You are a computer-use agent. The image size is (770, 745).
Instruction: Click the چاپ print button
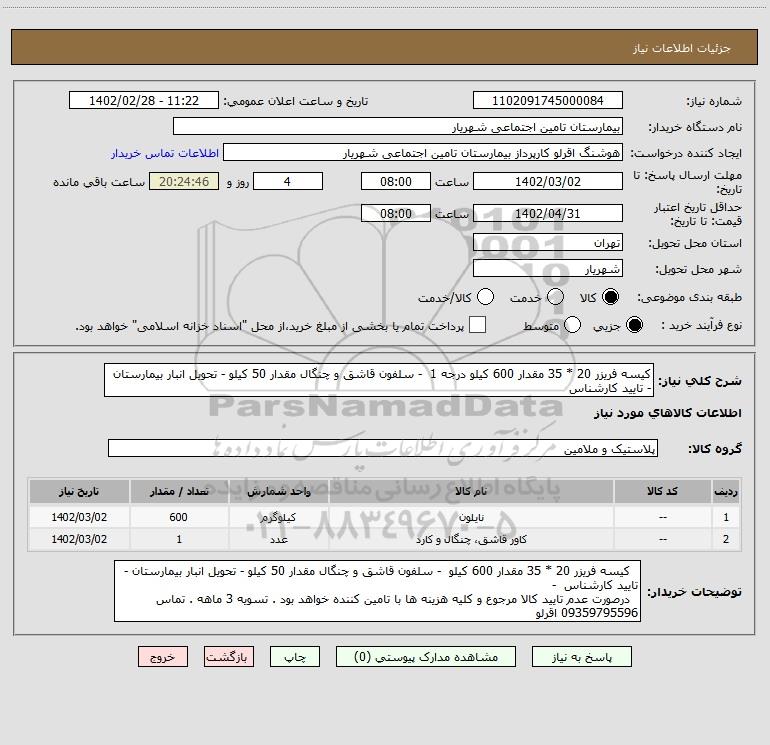295,657
